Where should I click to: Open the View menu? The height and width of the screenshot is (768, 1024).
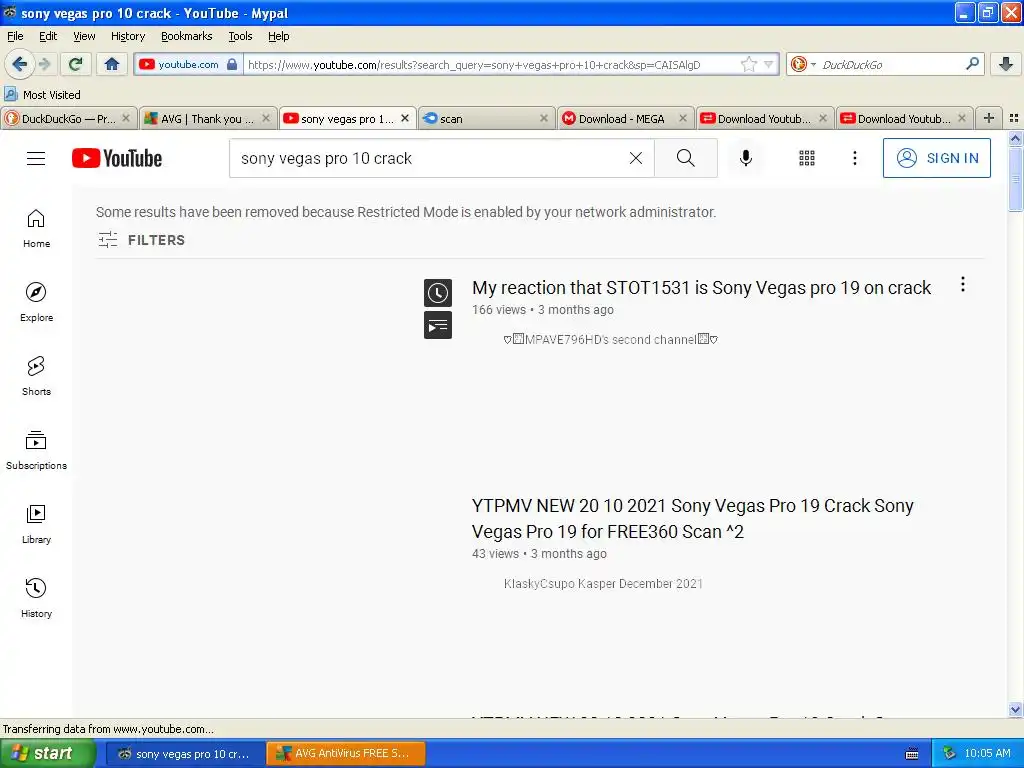tap(84, 36)
